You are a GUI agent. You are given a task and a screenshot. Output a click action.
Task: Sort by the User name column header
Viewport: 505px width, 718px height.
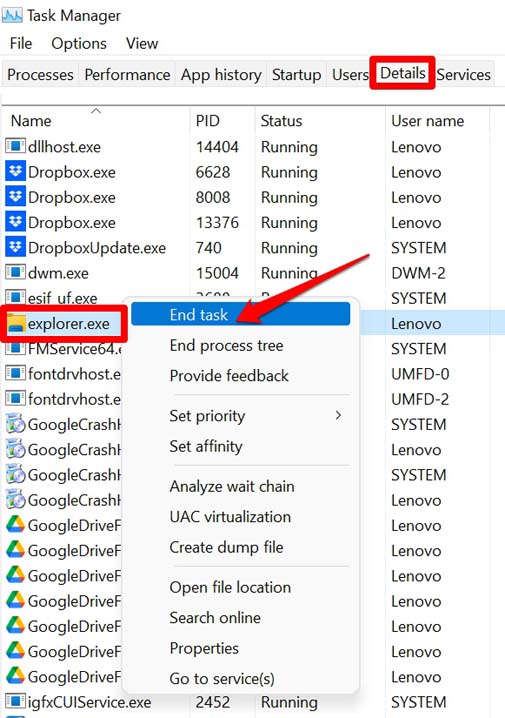point(437,120)
